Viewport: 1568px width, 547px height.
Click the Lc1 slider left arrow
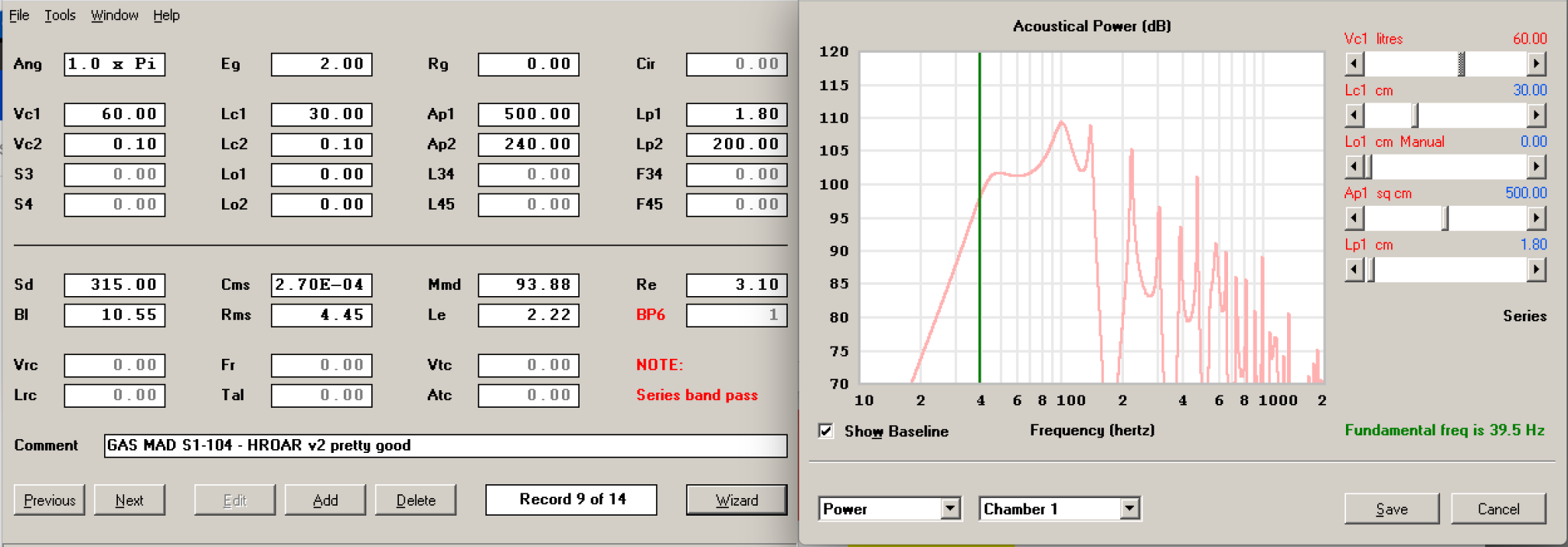click(1354, 116)
